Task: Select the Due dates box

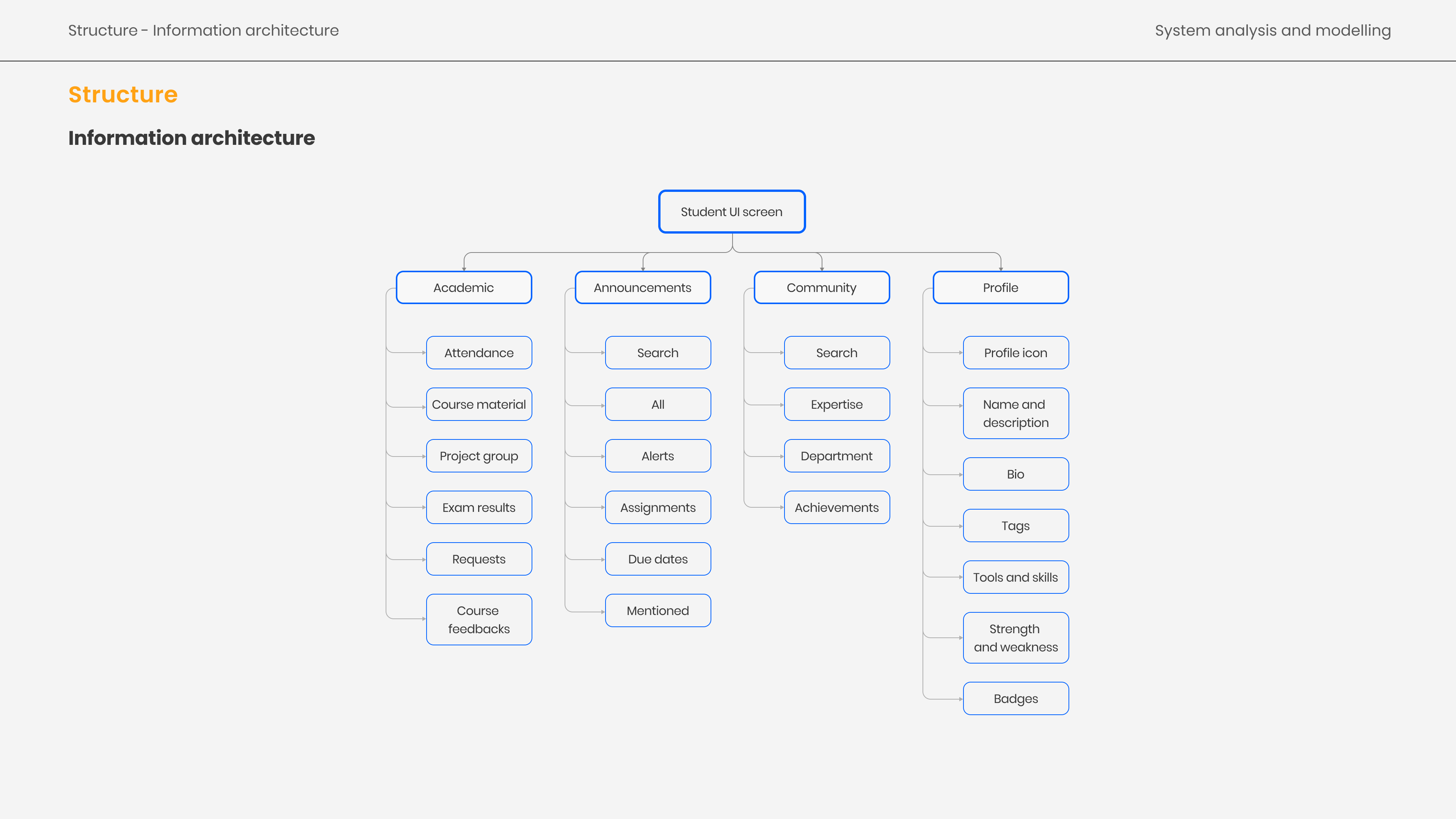Action: [x=657, y=559]
